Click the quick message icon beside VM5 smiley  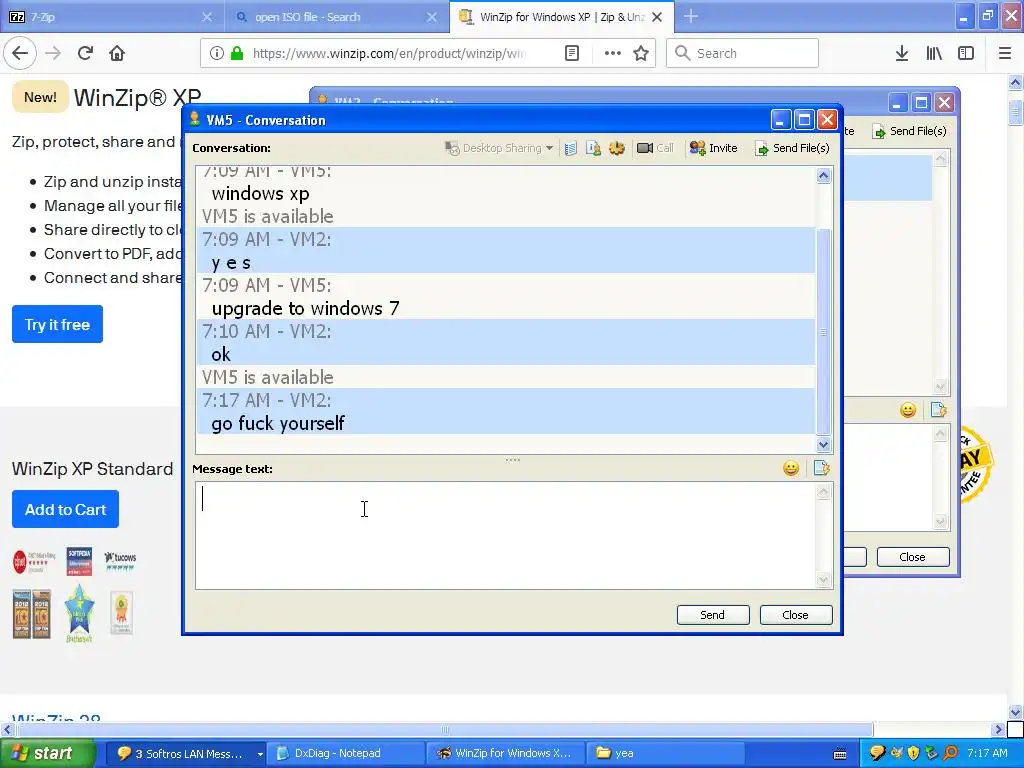click(822, 468)
